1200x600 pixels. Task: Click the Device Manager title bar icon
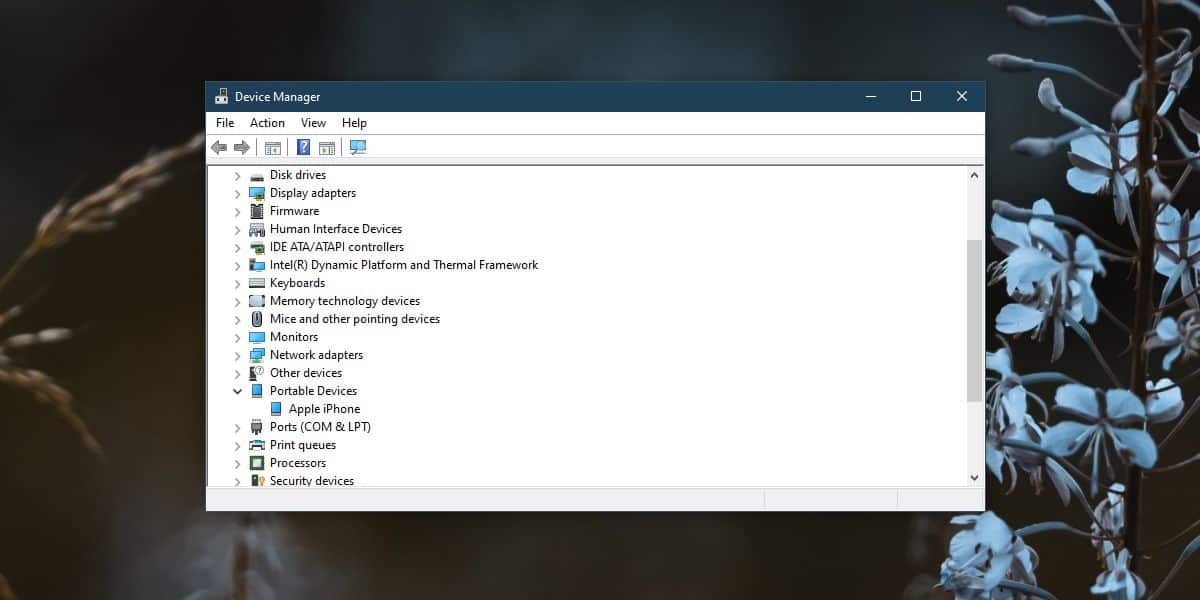(221, 97)
